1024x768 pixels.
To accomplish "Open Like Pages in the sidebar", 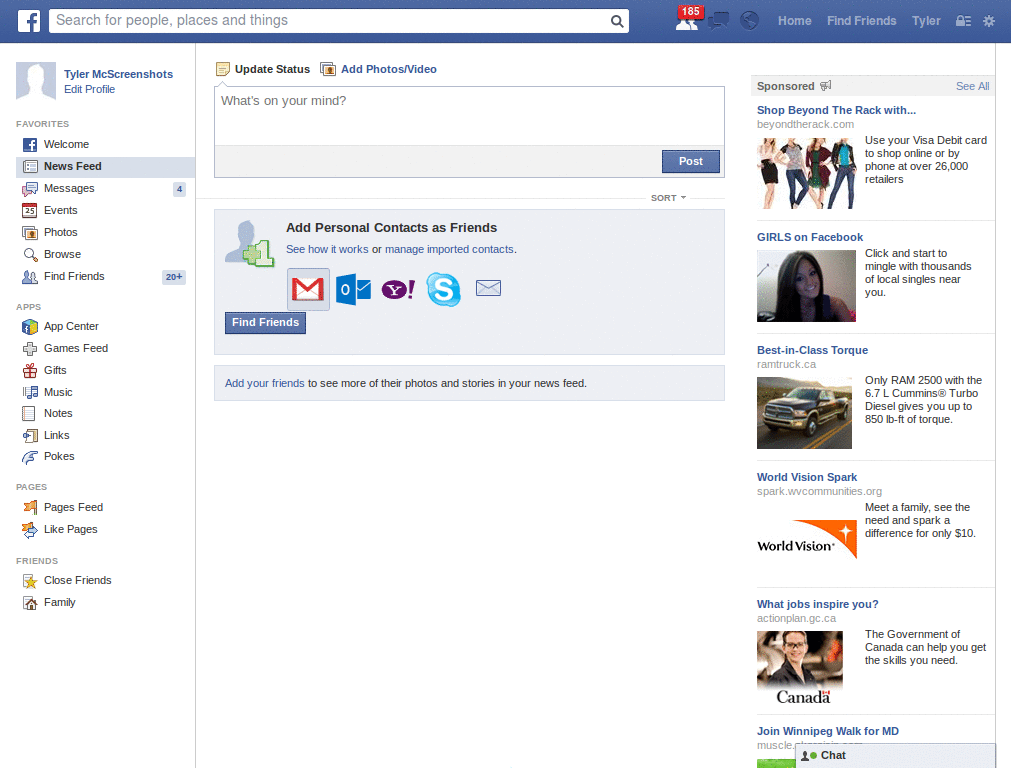I will coord(105,530).
